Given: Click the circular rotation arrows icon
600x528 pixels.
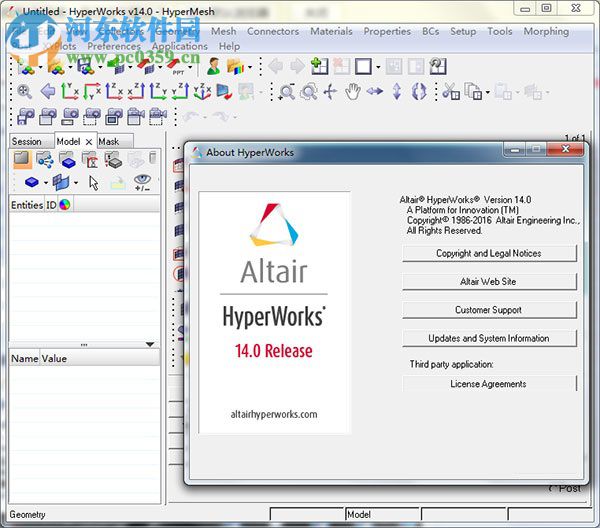Looking at the screenshot, I should [419, 92].
